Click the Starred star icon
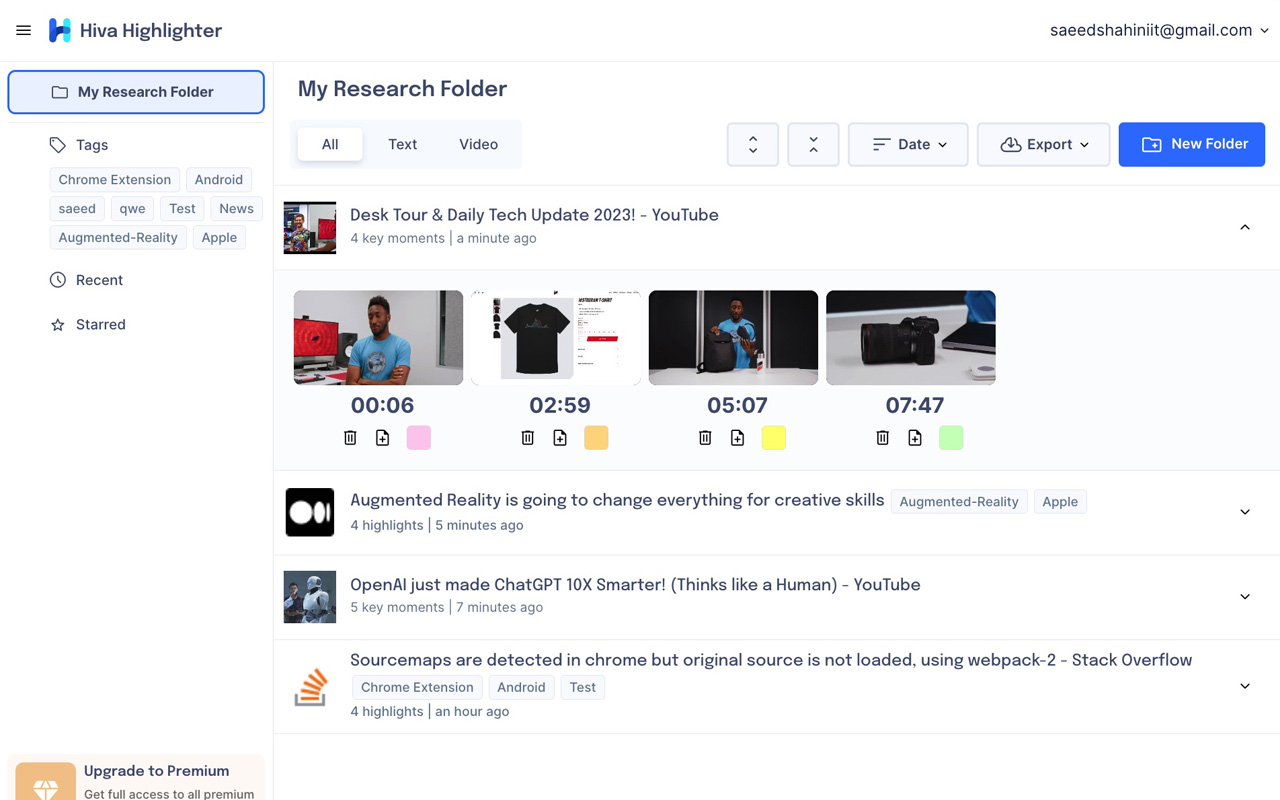 click(58, 325)
